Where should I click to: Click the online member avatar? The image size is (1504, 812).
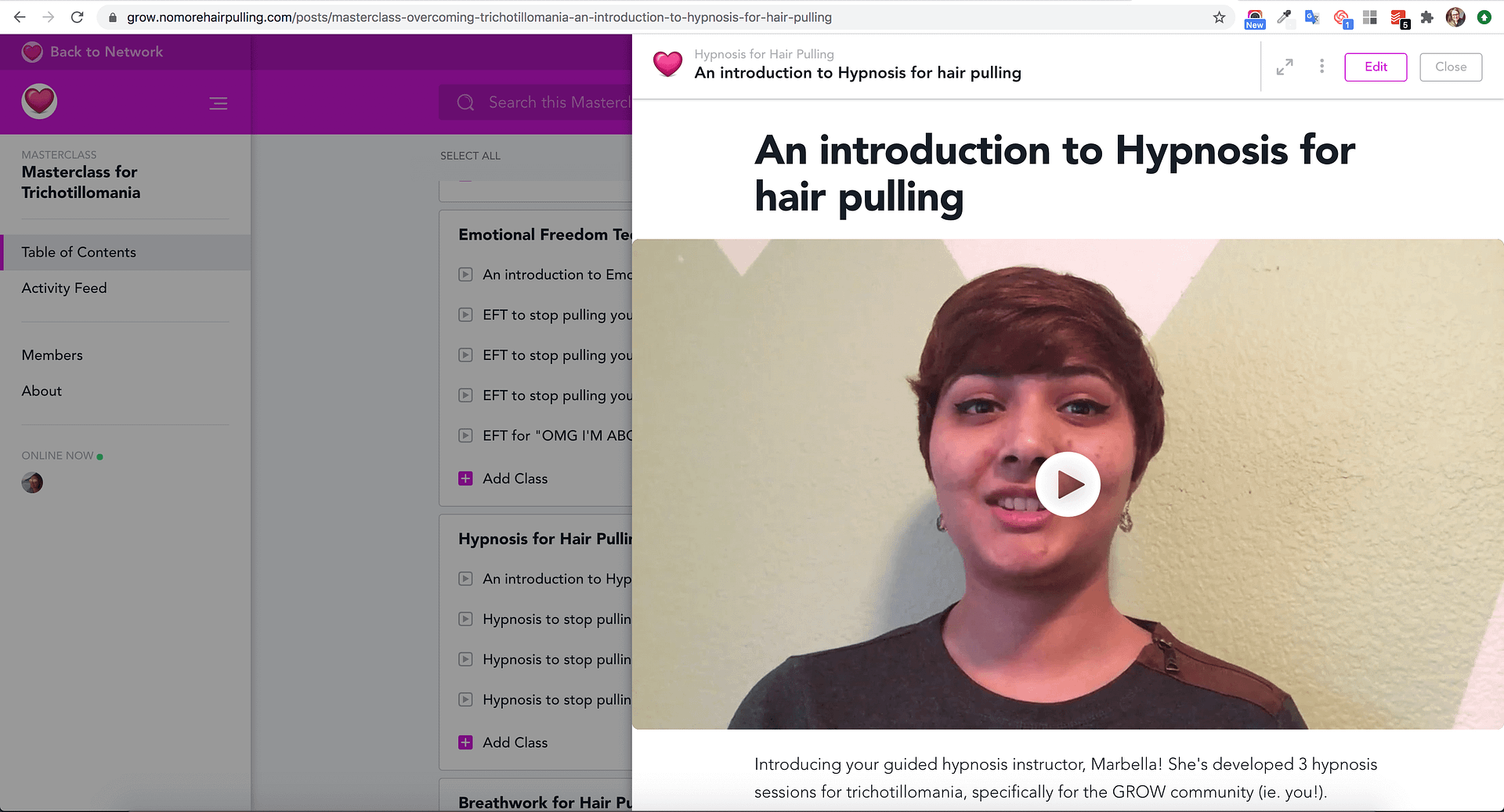[32, 482]
